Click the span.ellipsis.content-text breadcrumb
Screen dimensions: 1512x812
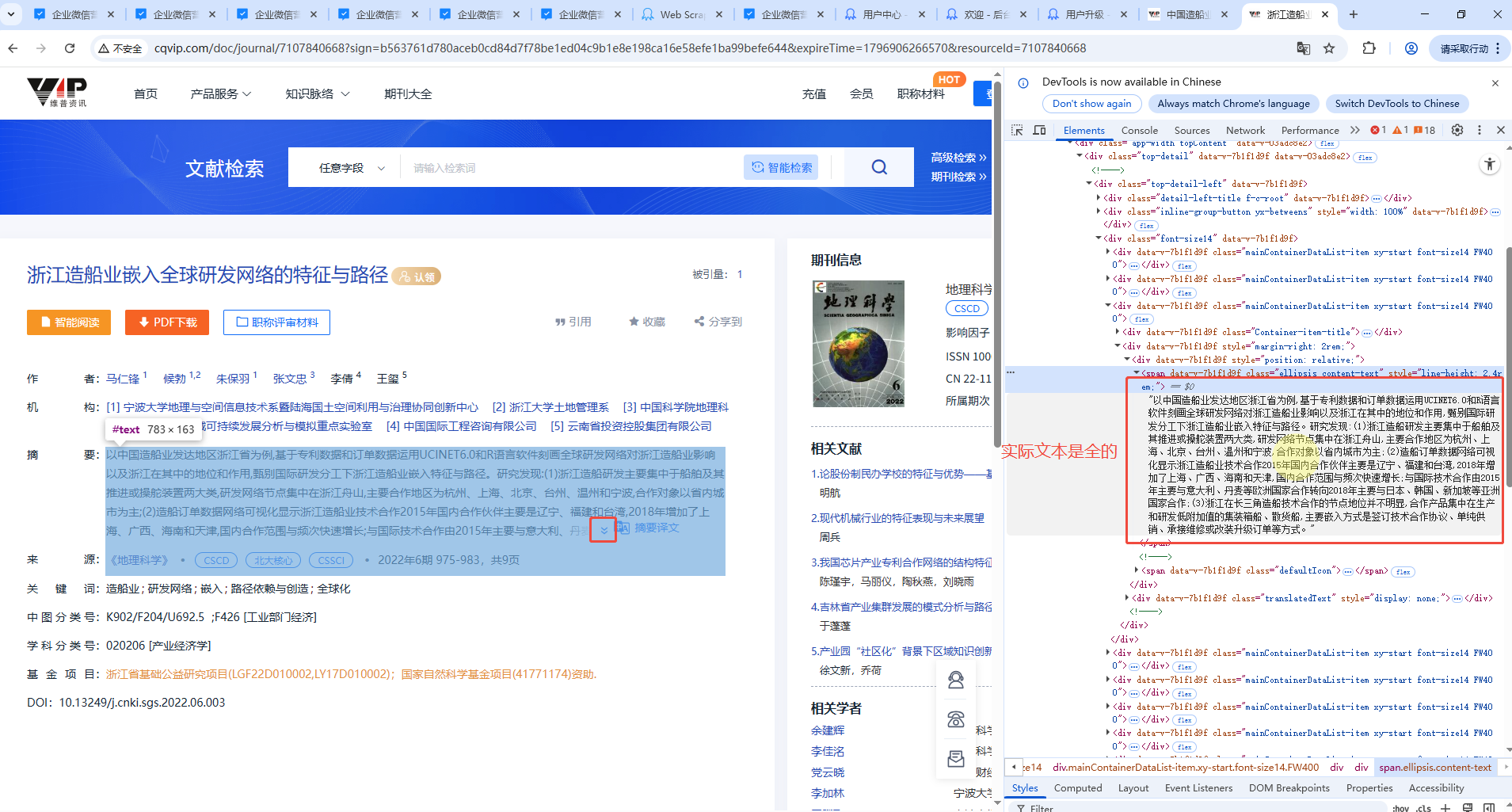pyautogui.click(x=1434, y=768)
